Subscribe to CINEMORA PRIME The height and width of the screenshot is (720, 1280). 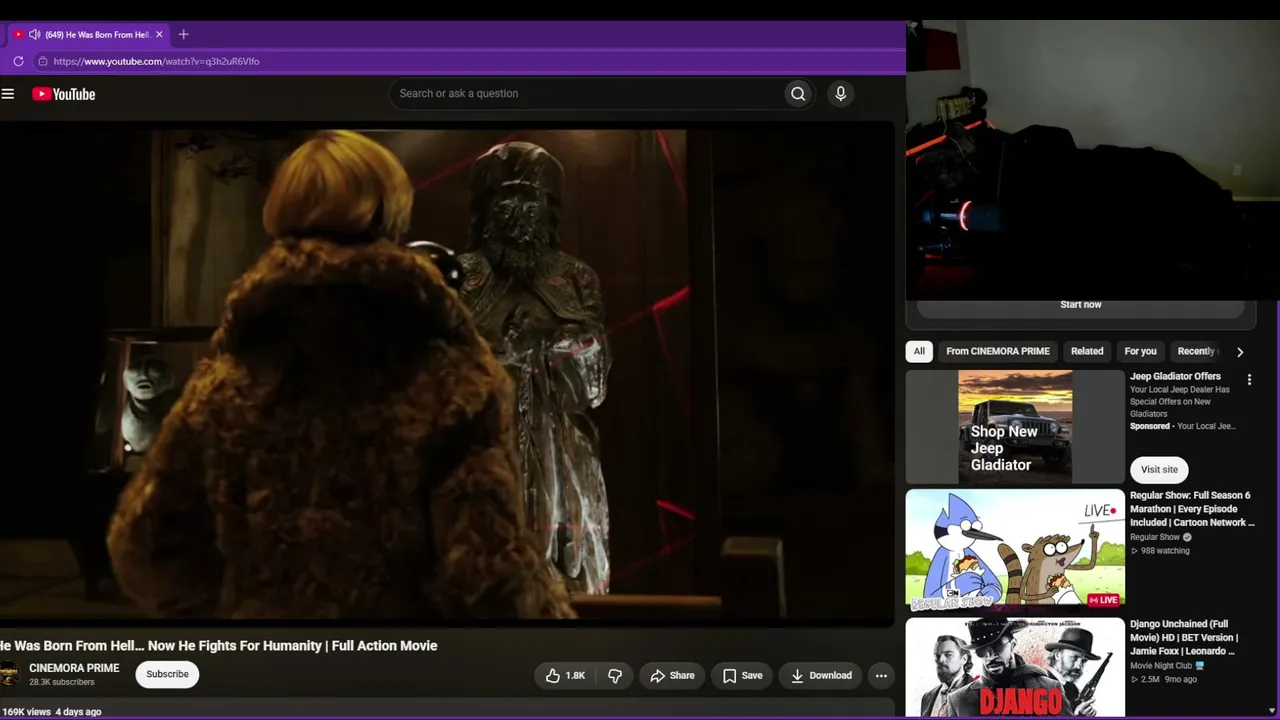(167, 674)
